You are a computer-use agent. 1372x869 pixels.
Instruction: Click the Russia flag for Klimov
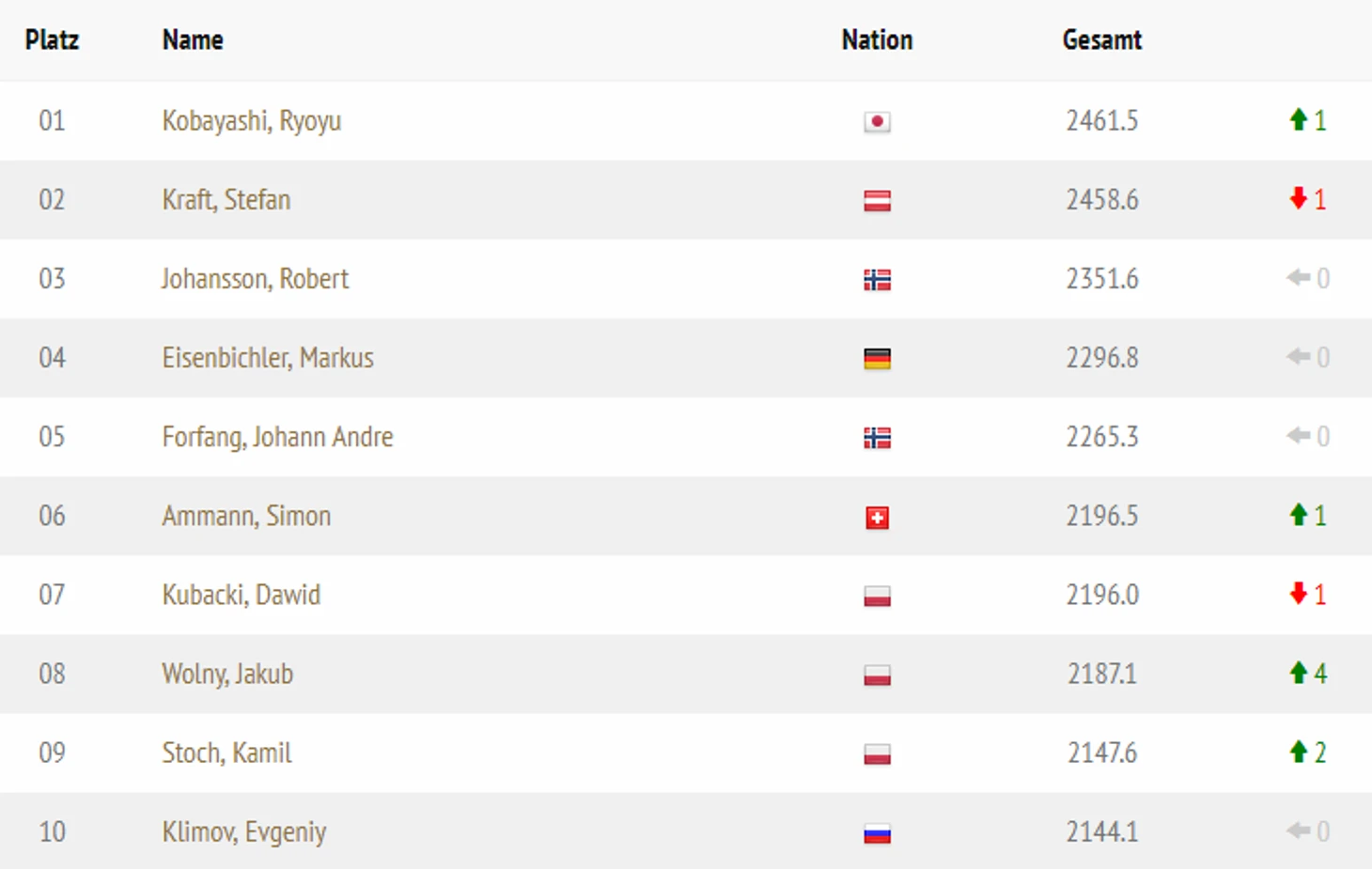pos(877,833)
